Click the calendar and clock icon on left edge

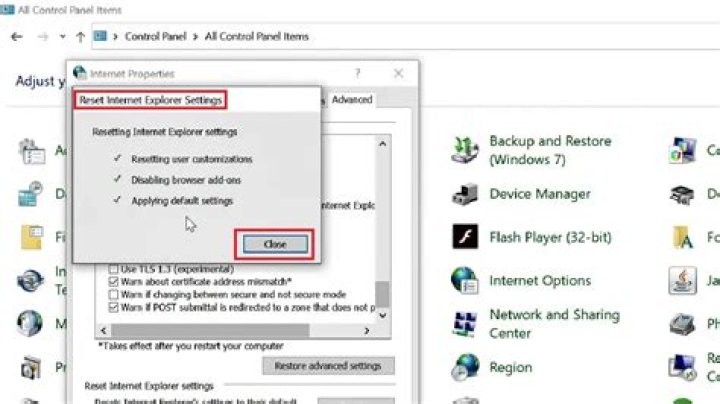point(31,194)
